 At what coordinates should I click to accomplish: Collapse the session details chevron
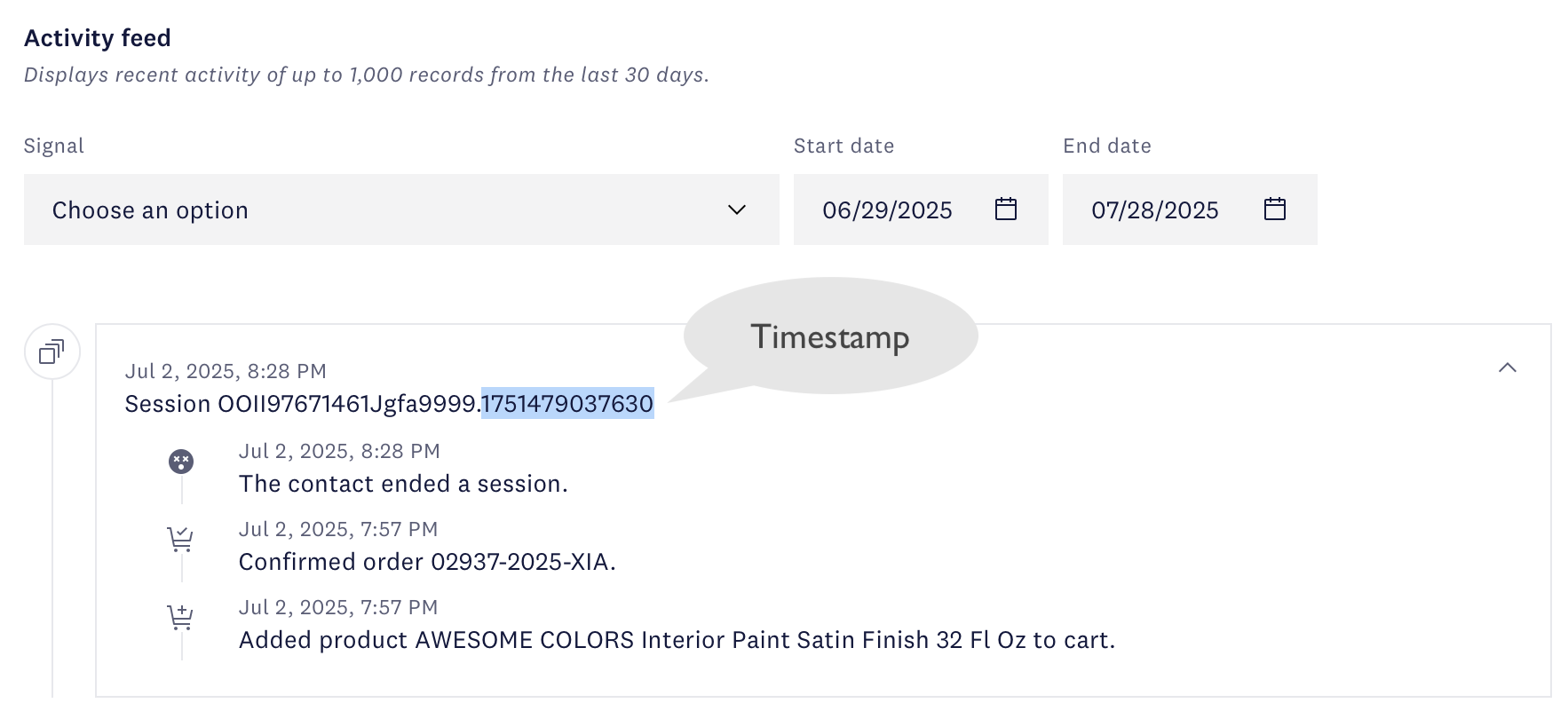pyautogui.click(x=1508, y=367)
